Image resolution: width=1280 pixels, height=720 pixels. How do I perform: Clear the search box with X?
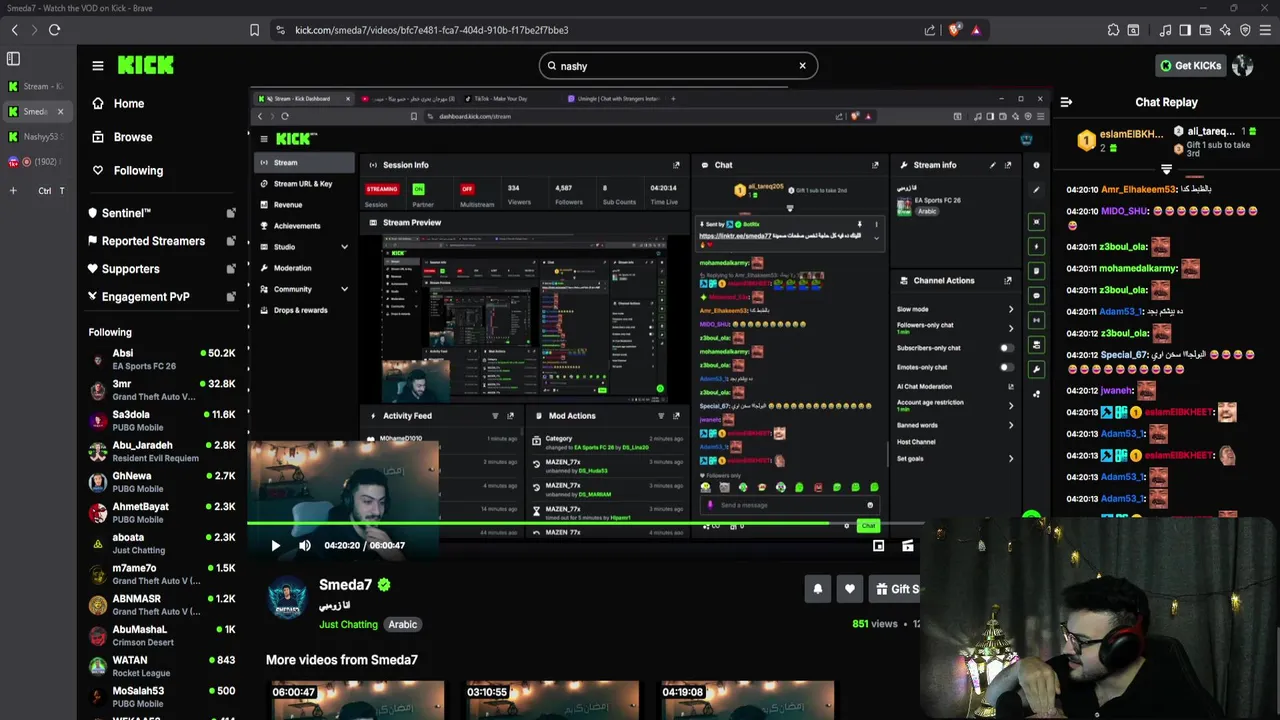[x=802, y=66]
